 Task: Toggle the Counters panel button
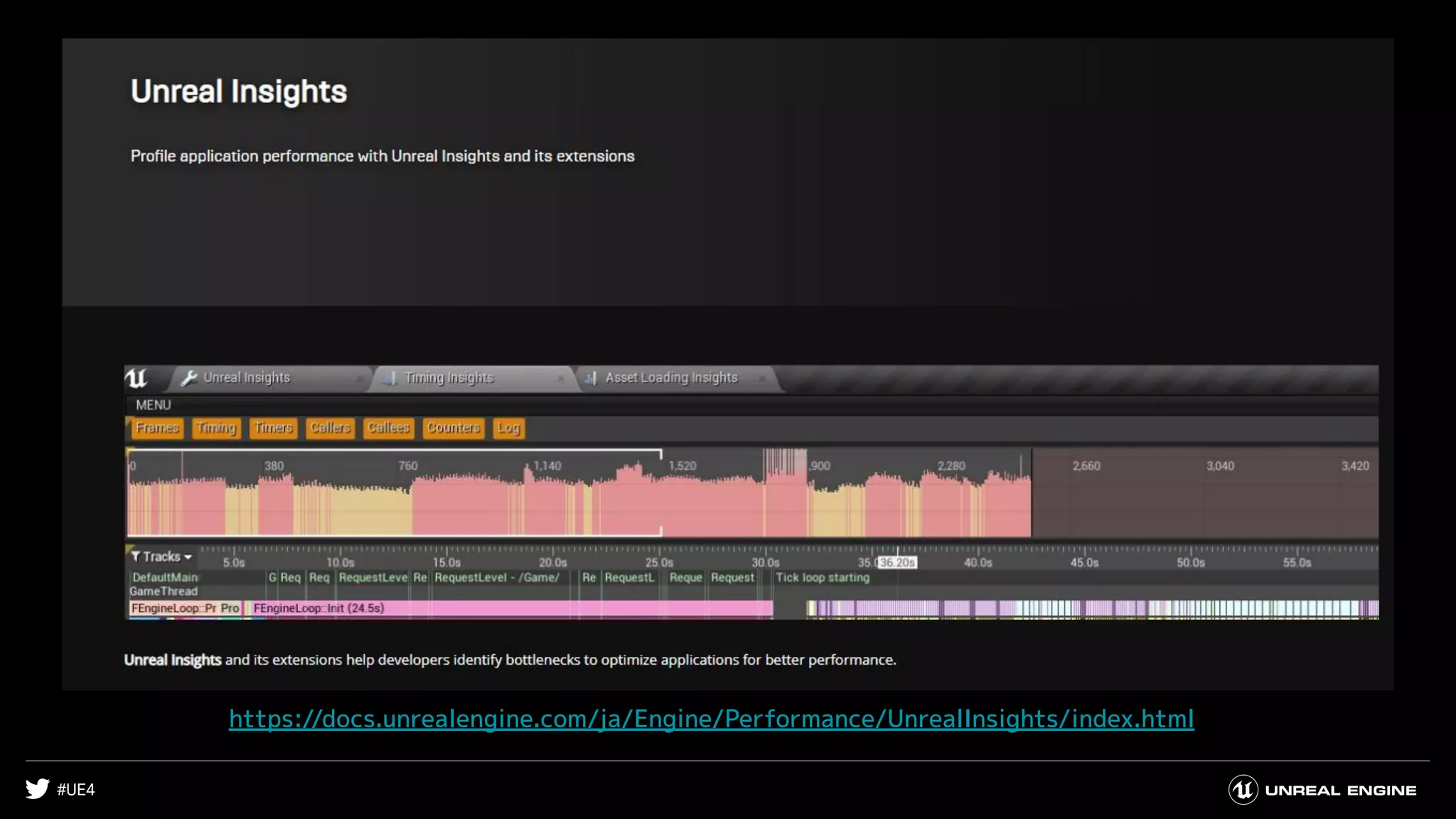(x=453, y=428)
